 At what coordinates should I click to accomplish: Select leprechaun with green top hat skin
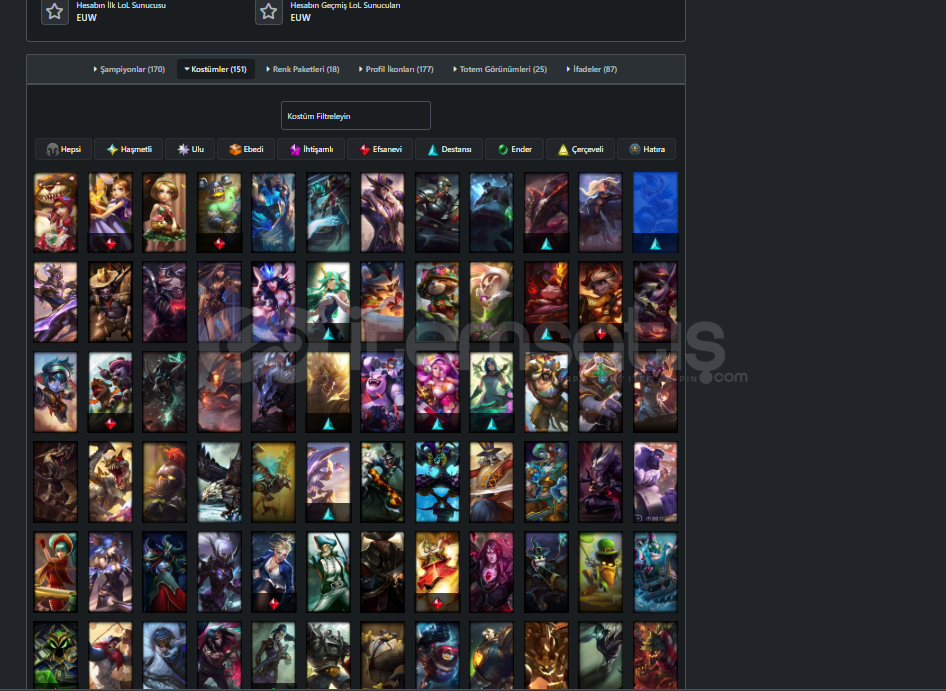click(x=600, y=572)
